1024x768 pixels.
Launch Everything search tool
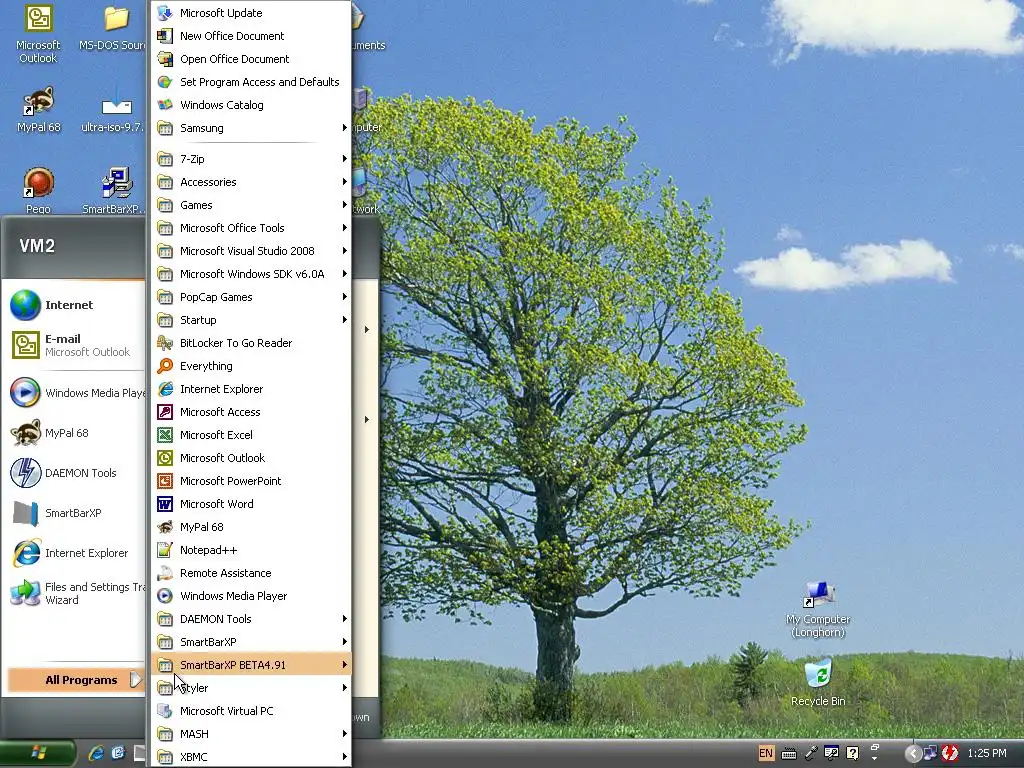pos(251,366)
